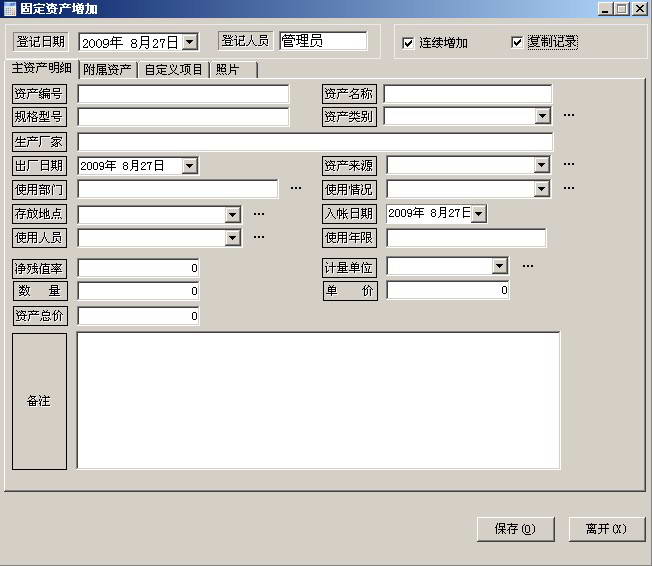The width and height of the screenshot is (652, 566).
Task: Focus the 净残值率 input field
Action: pos(138,268)
